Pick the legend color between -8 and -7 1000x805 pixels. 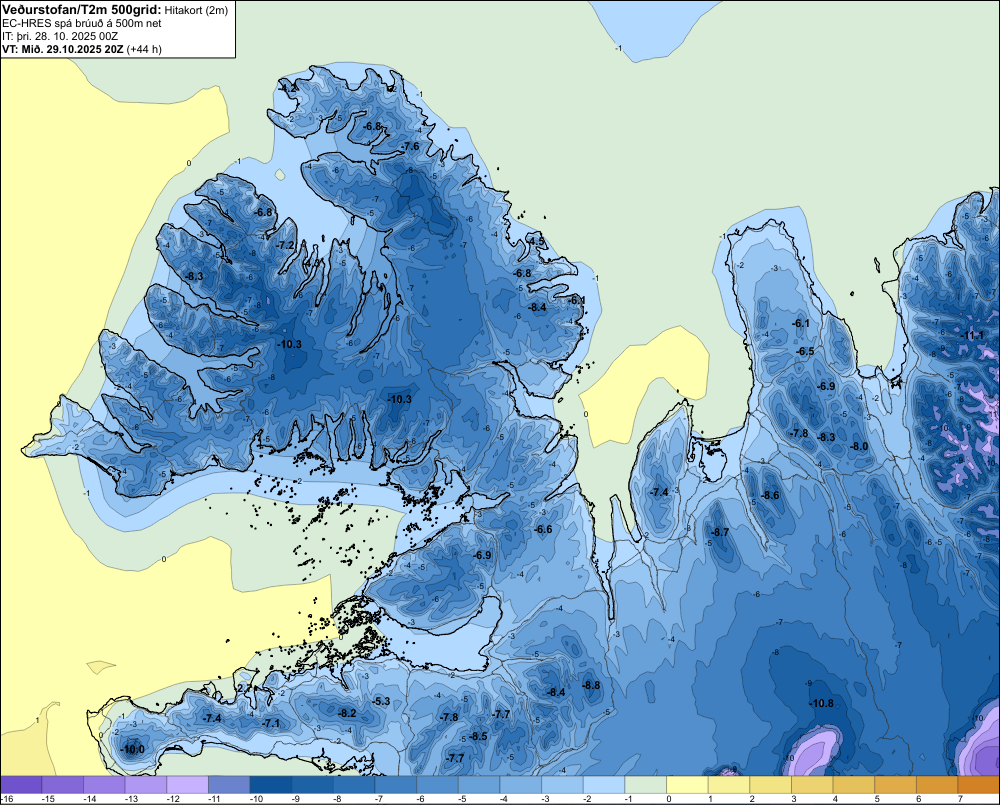click(x=354, y=785)
